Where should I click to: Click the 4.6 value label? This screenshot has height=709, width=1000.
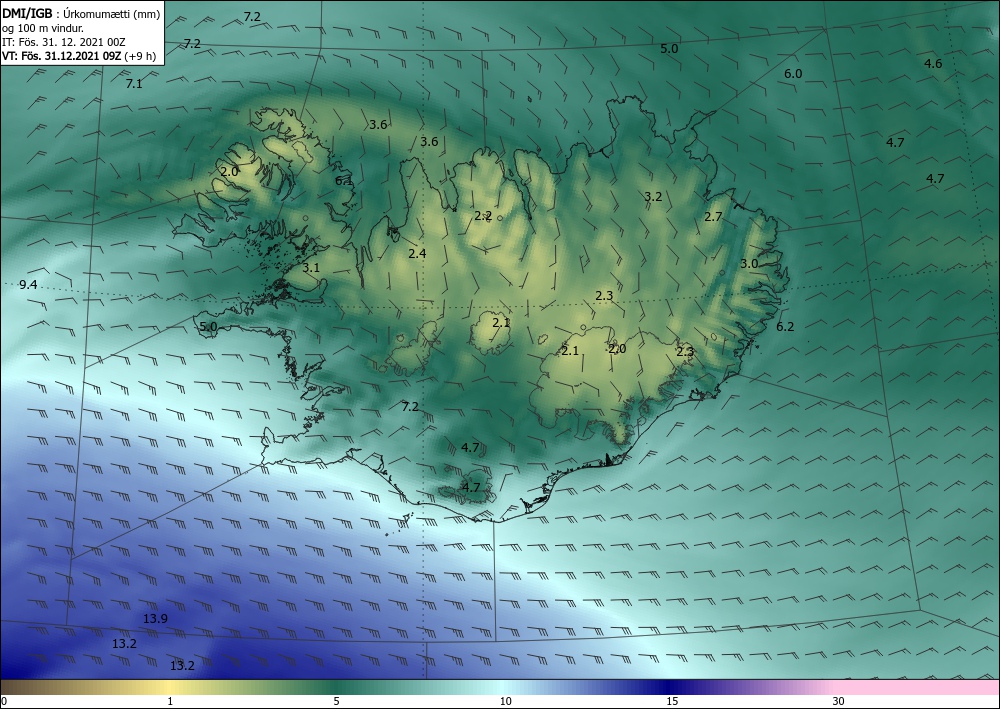tap(933, 64)
